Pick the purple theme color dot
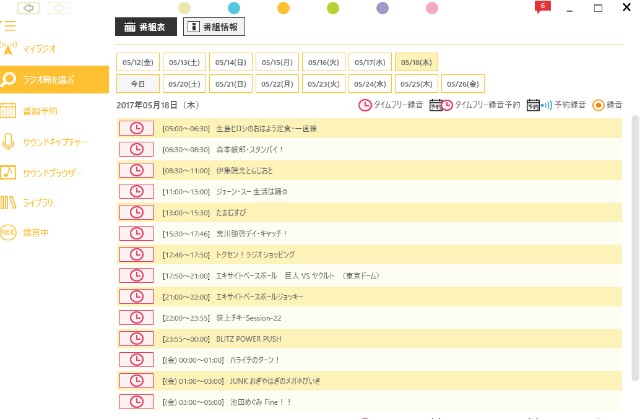640x419 pixels. pyautogui.click(x=382, y=8)
